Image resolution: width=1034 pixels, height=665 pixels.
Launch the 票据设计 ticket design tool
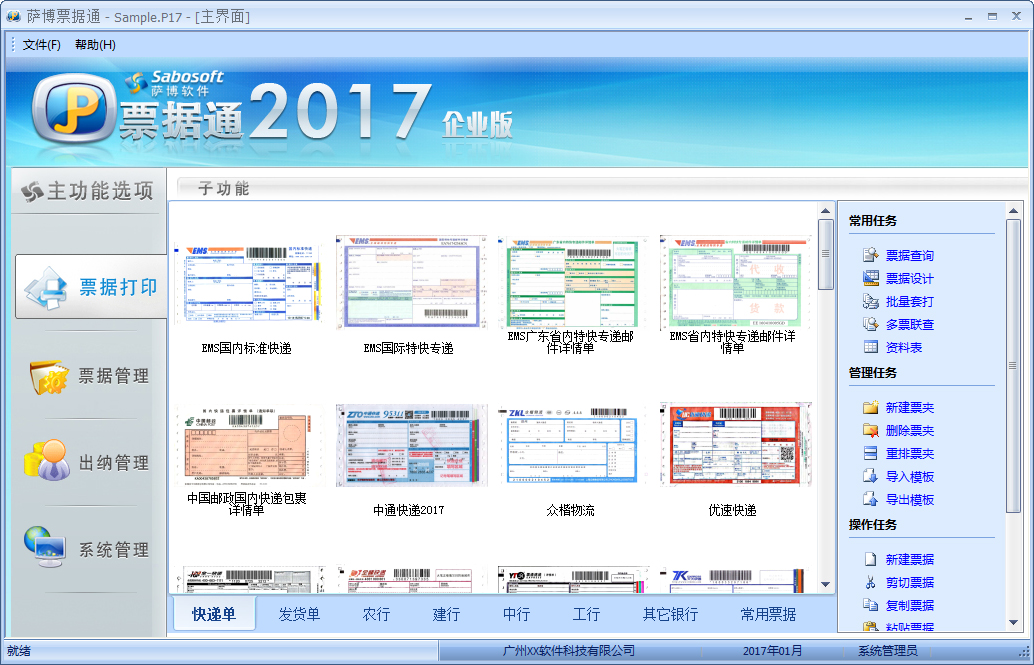(911, 277)
